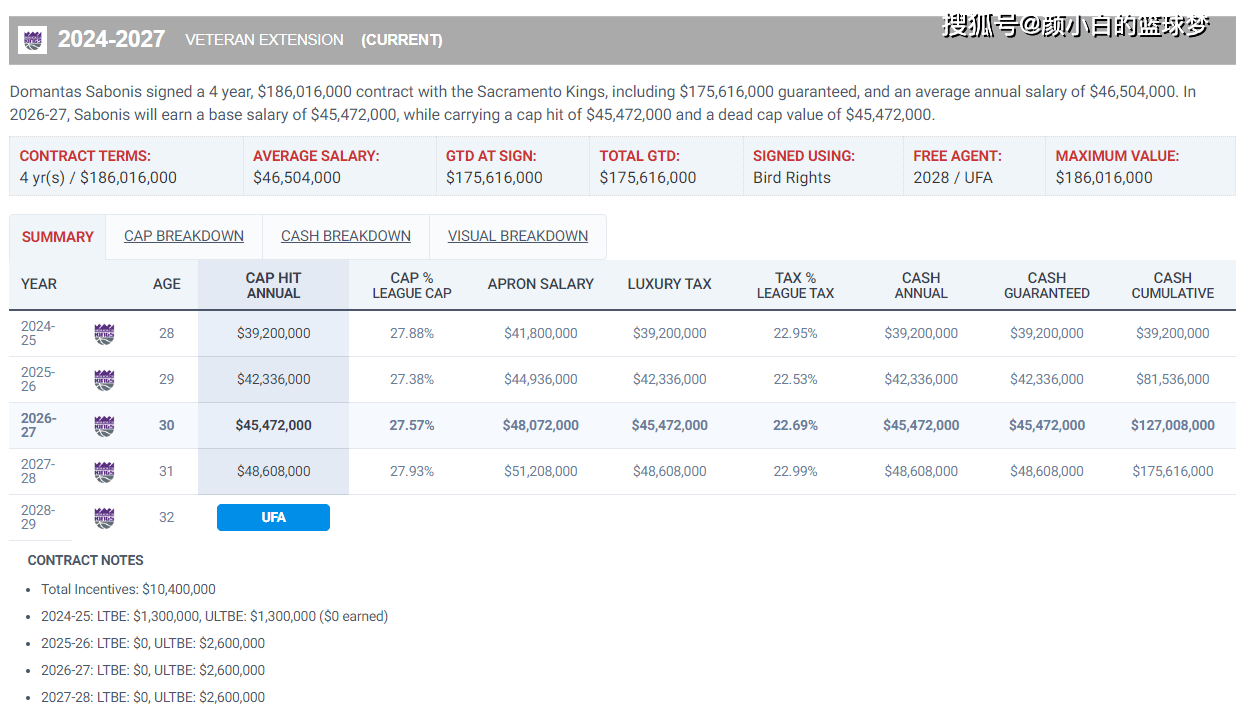This screenshot has width=1239, height=706.
Task: Click the Kings team logo in 2028-29 row
Action: coord(104,518)
